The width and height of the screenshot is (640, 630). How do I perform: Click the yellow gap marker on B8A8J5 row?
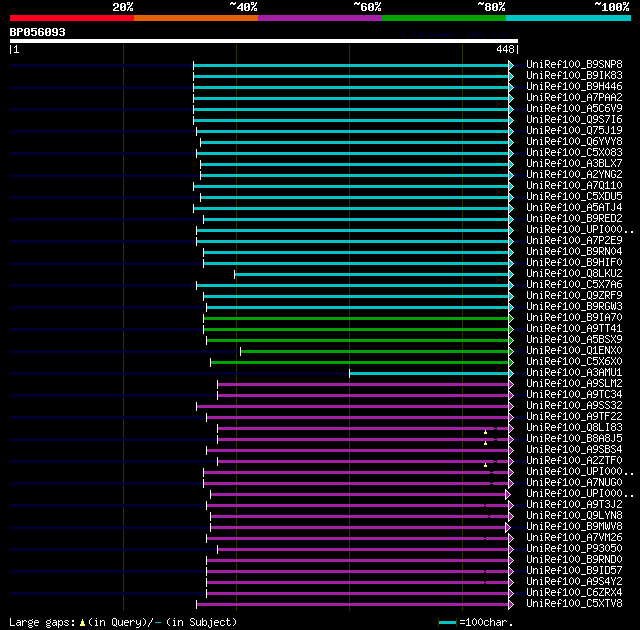click(485, 443)
